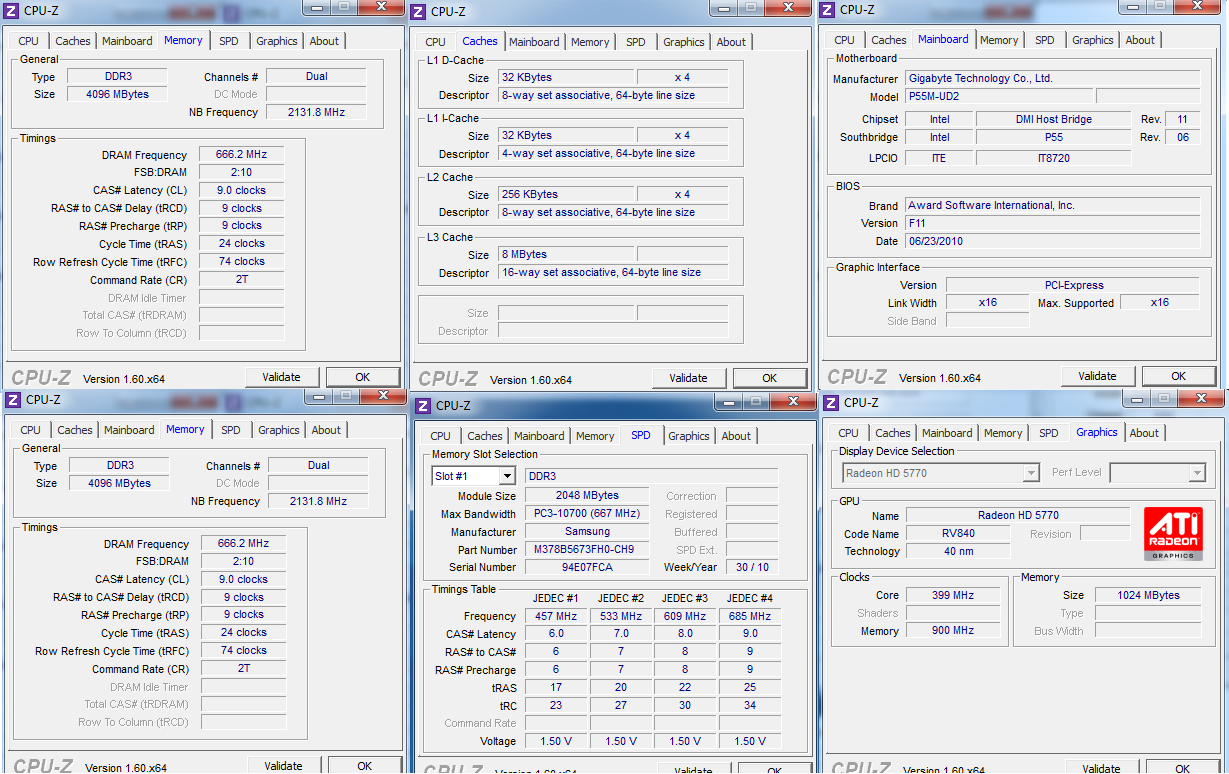This screenshot has height=774, width=1229.
Task: Go to CPU tab in the SPD window
Action: (440, 436)
